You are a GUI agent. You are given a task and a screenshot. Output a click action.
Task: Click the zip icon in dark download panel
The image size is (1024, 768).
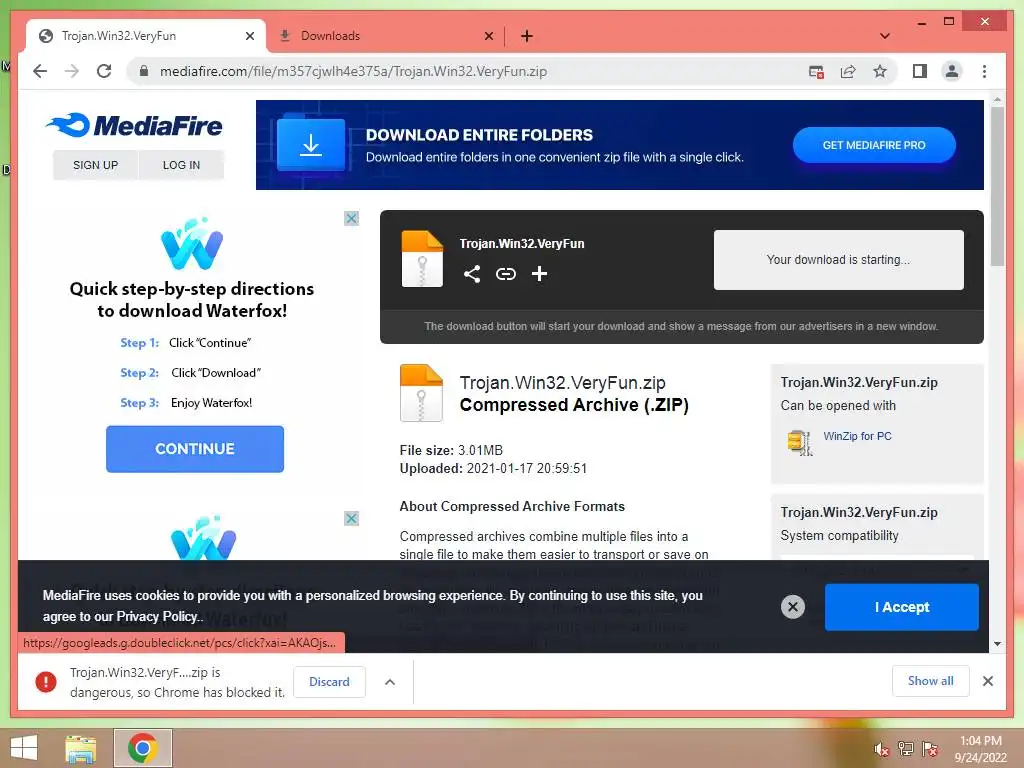tap(422, 259)
